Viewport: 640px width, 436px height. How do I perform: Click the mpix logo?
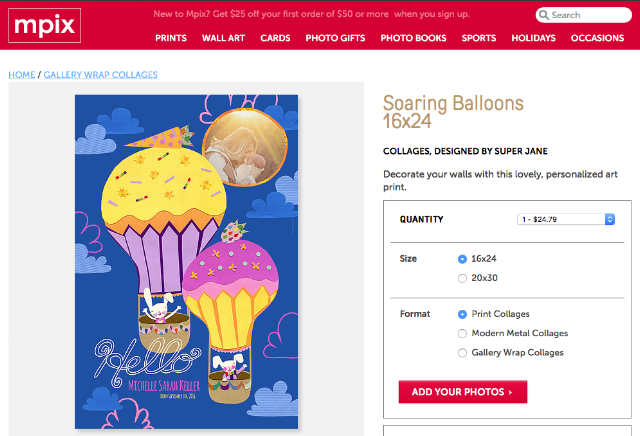point(44,25)
